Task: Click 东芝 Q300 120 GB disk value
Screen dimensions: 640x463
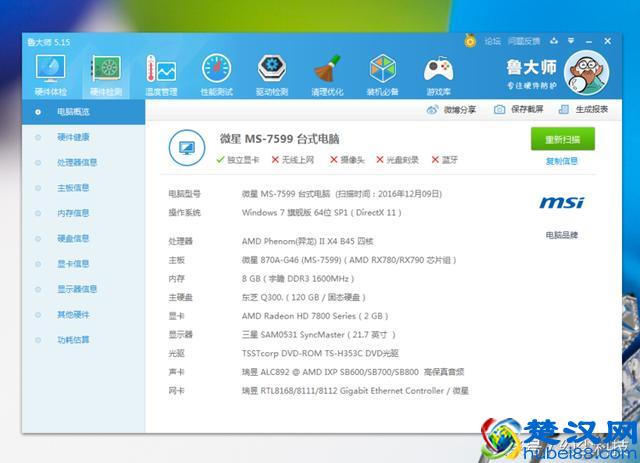Action: coord(303,297)
